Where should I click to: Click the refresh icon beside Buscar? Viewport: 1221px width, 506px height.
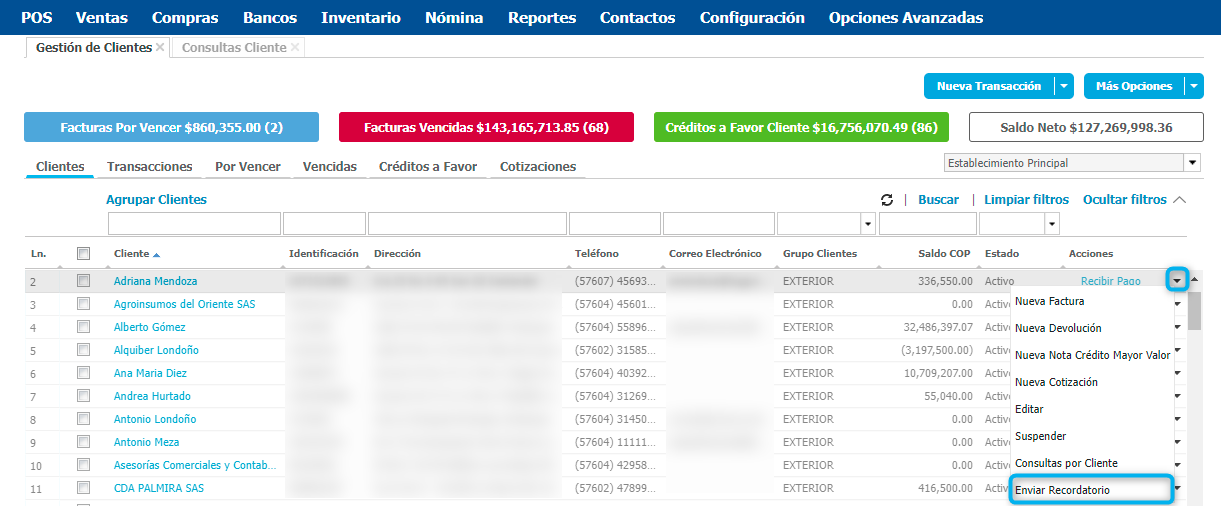[887, 200]
